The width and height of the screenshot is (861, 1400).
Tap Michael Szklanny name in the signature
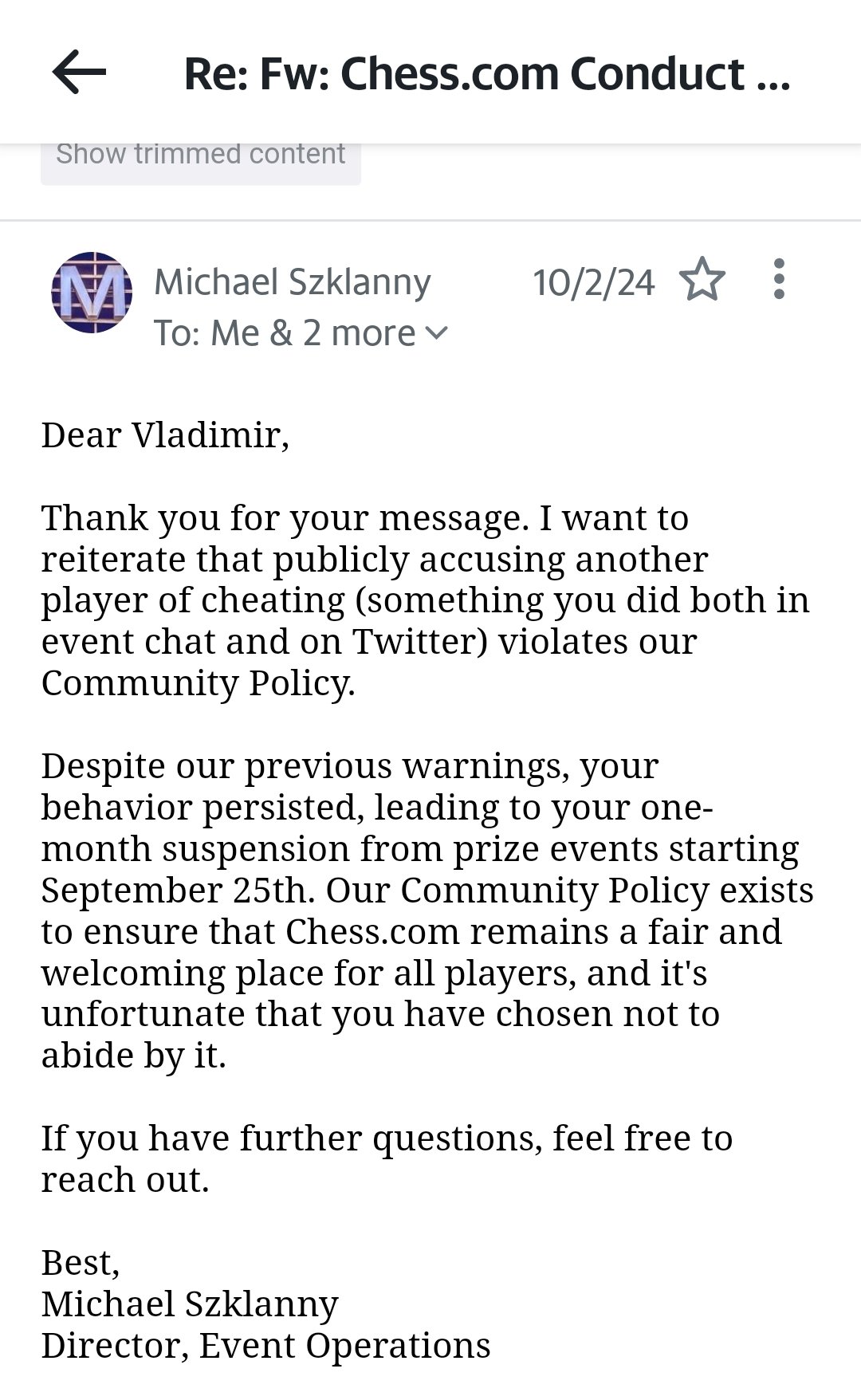pyautogui.click(x=190, y=1304)
